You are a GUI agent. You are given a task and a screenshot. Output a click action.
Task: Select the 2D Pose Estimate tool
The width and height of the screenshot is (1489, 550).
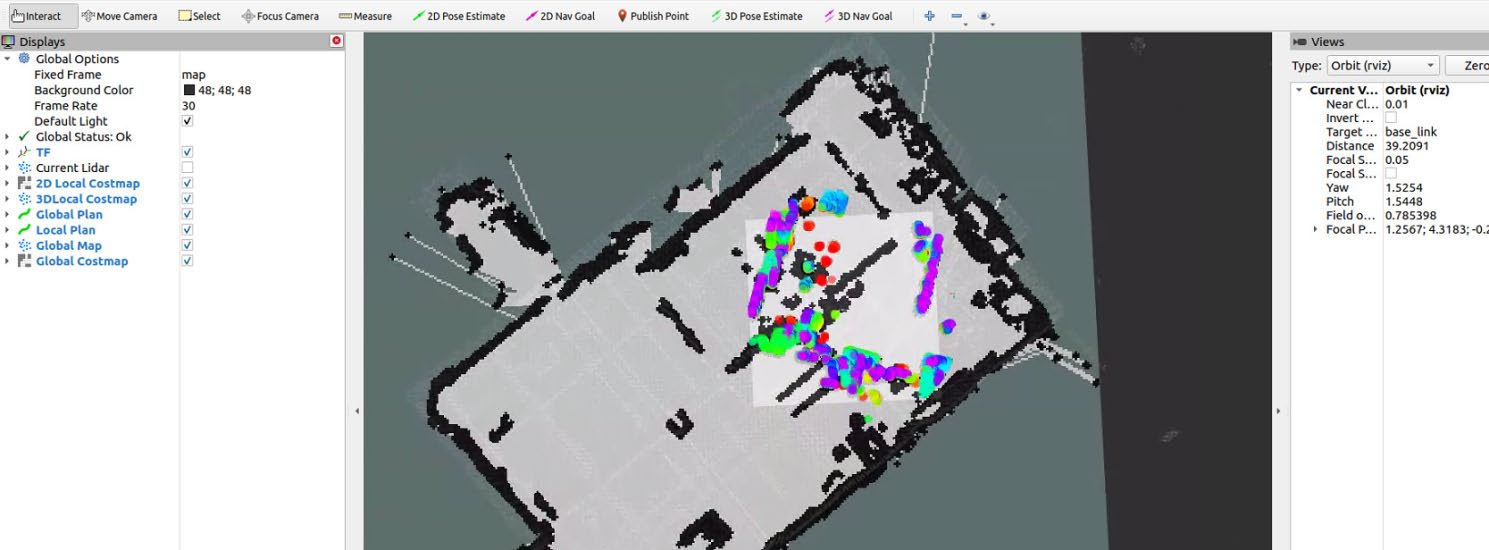(x=459, y=16)
